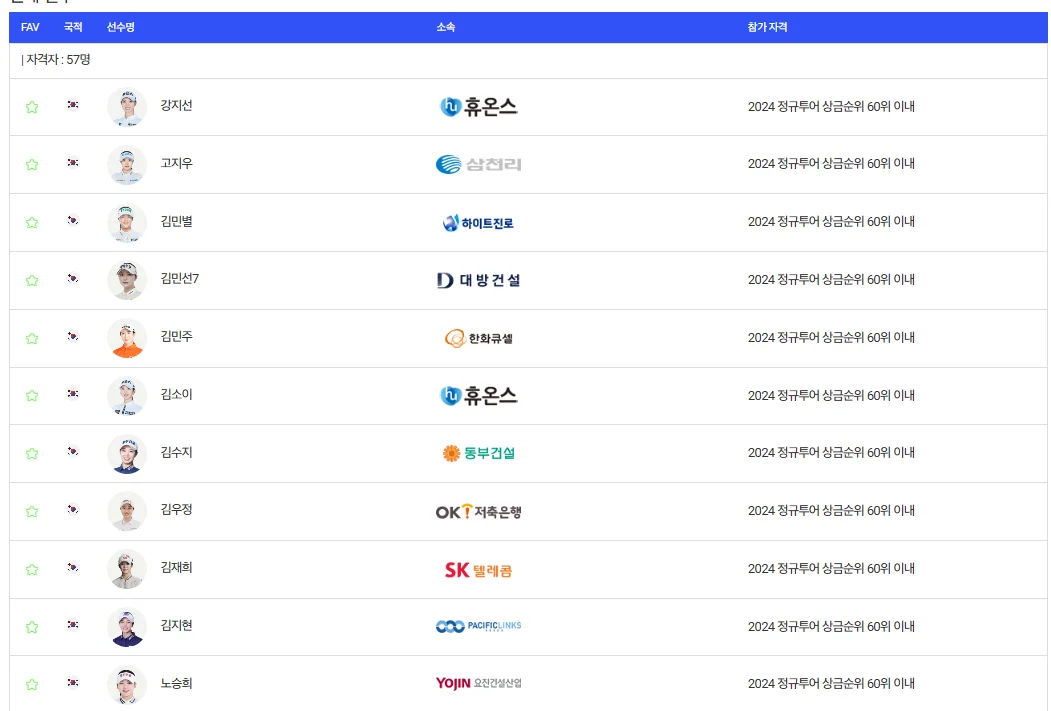The image size is (1051, 711).
Task: Toggle the favorite star for 강지선
Action: [x=31, y=107]
